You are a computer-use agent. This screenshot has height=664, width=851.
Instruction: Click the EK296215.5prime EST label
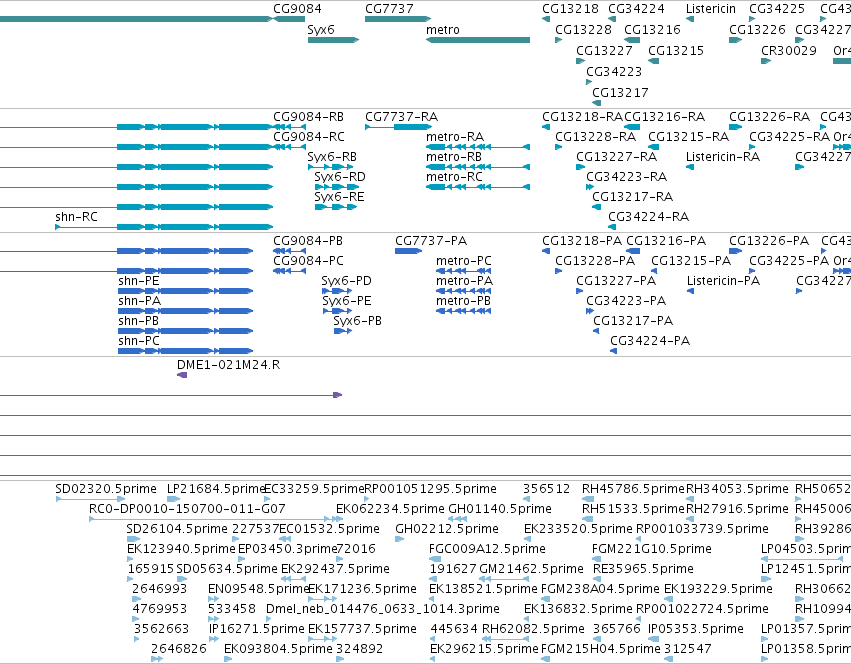tap(484, 649)
